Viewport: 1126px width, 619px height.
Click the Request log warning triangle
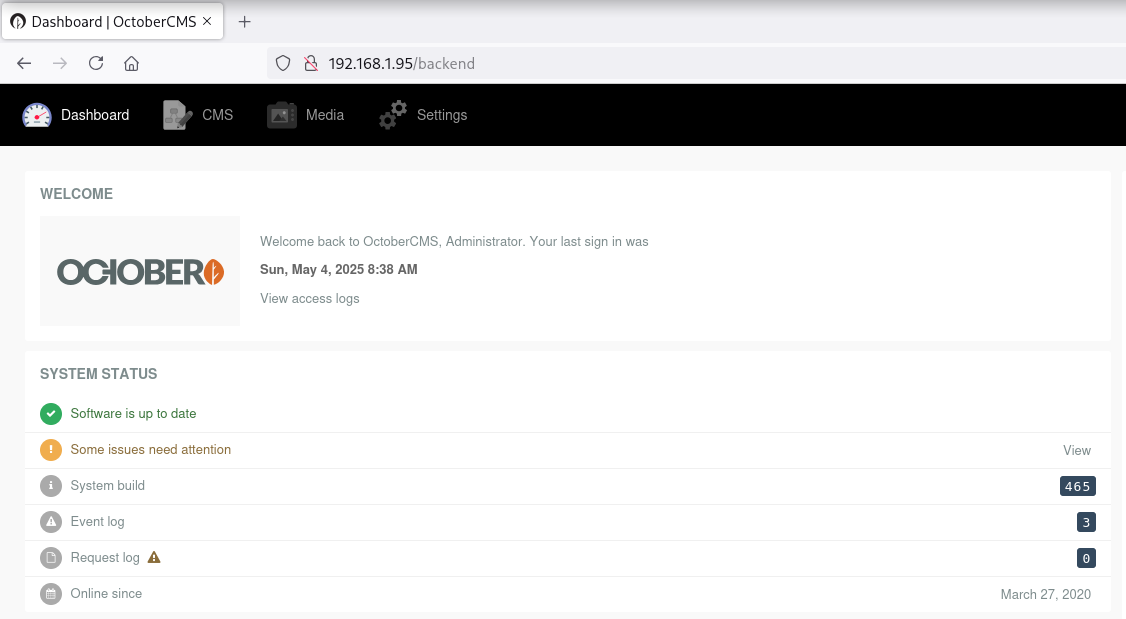pos(154,557)
